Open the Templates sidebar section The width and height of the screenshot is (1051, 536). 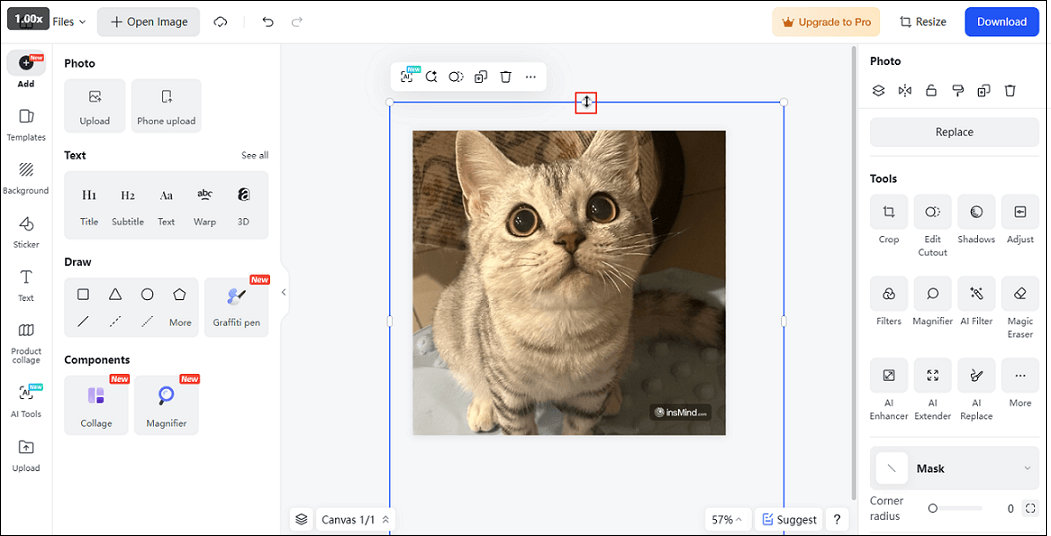[x=26, y=125]
